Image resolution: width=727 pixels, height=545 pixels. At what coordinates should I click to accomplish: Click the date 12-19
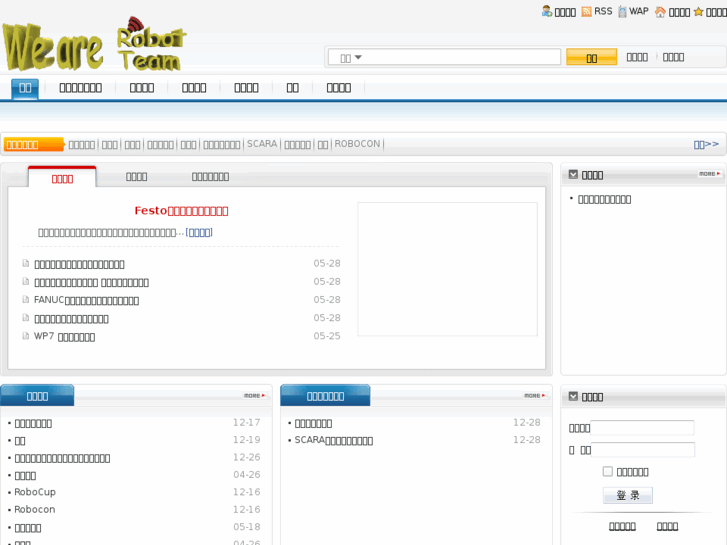point(247,440)
